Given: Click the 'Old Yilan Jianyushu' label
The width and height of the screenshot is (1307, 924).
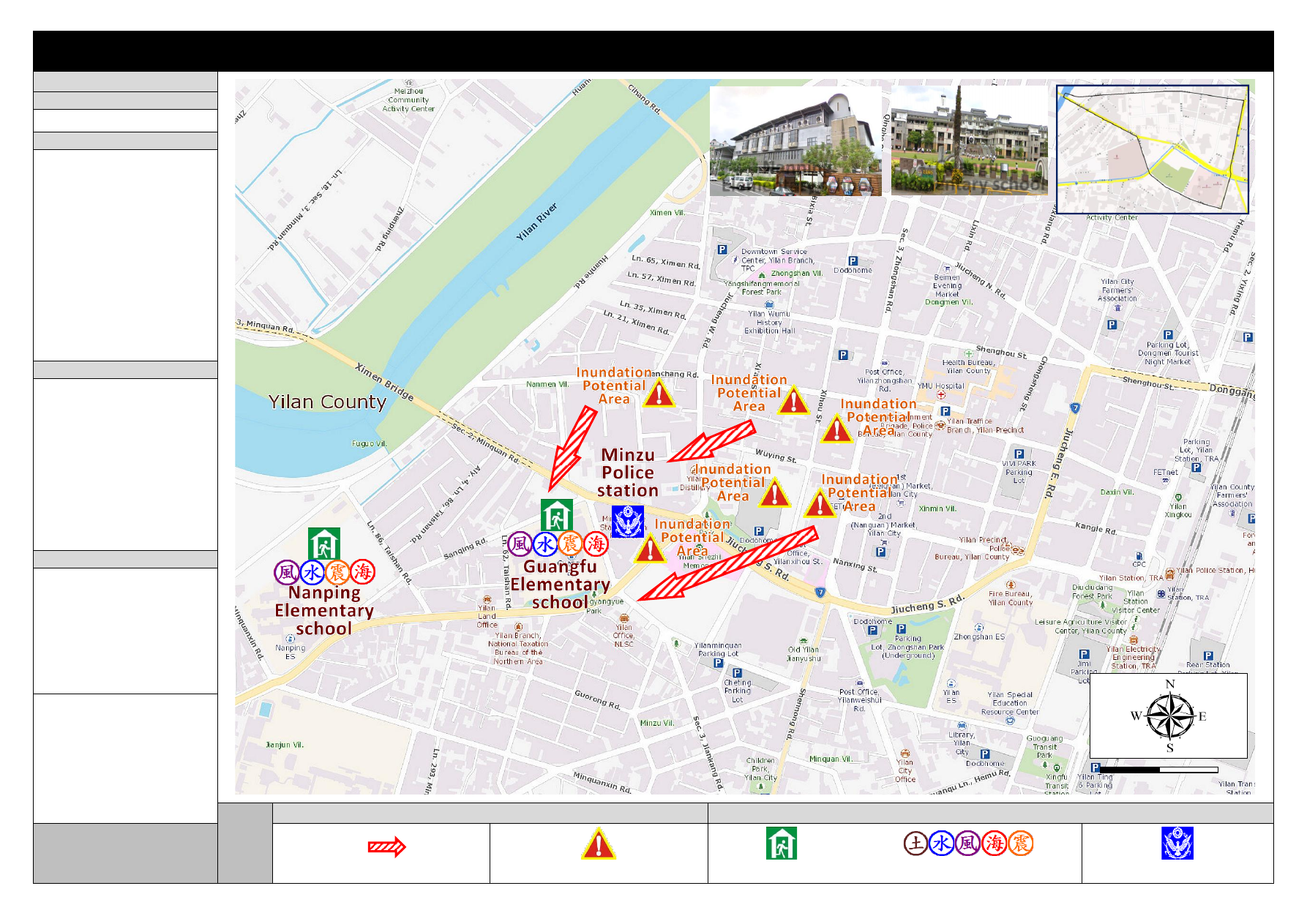Looking at the screenshot, I should (x=804, y=654).
